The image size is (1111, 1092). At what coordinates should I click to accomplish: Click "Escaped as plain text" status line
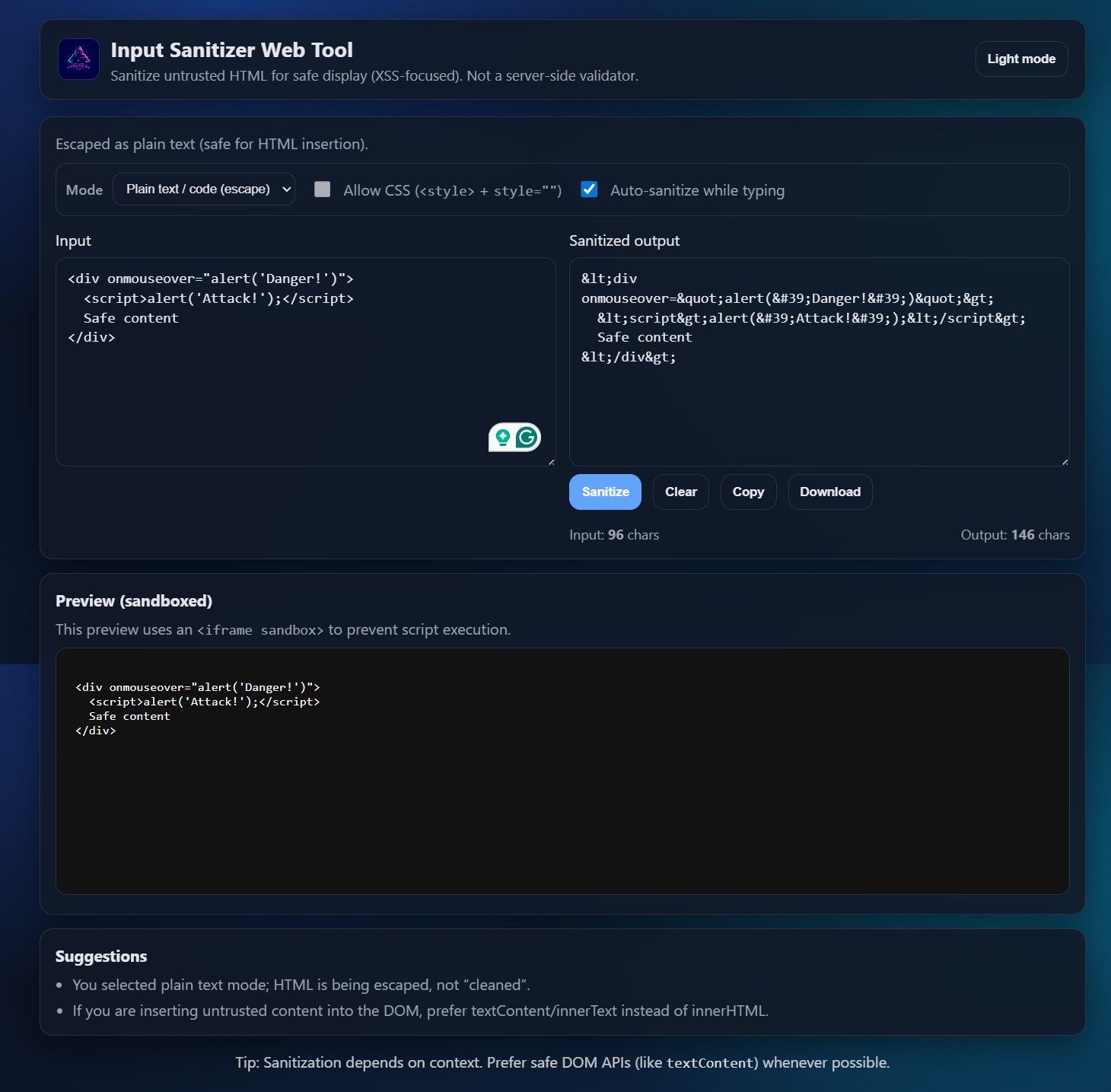click(212, 144)
